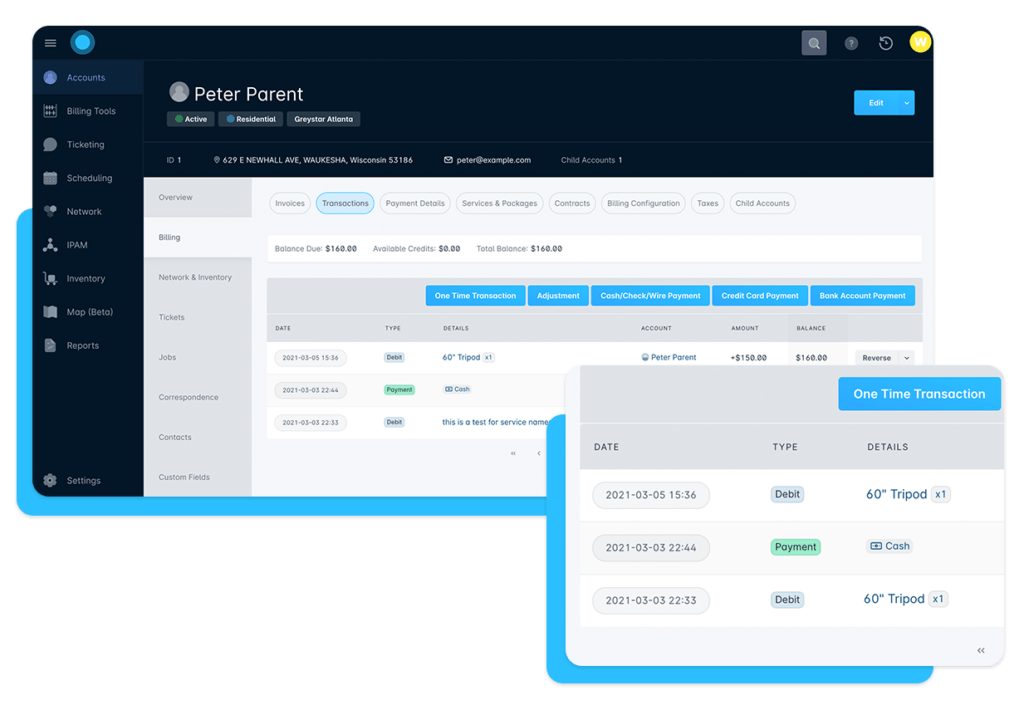
Task: Open the Taxes tab
Action: tap(707, 203)
